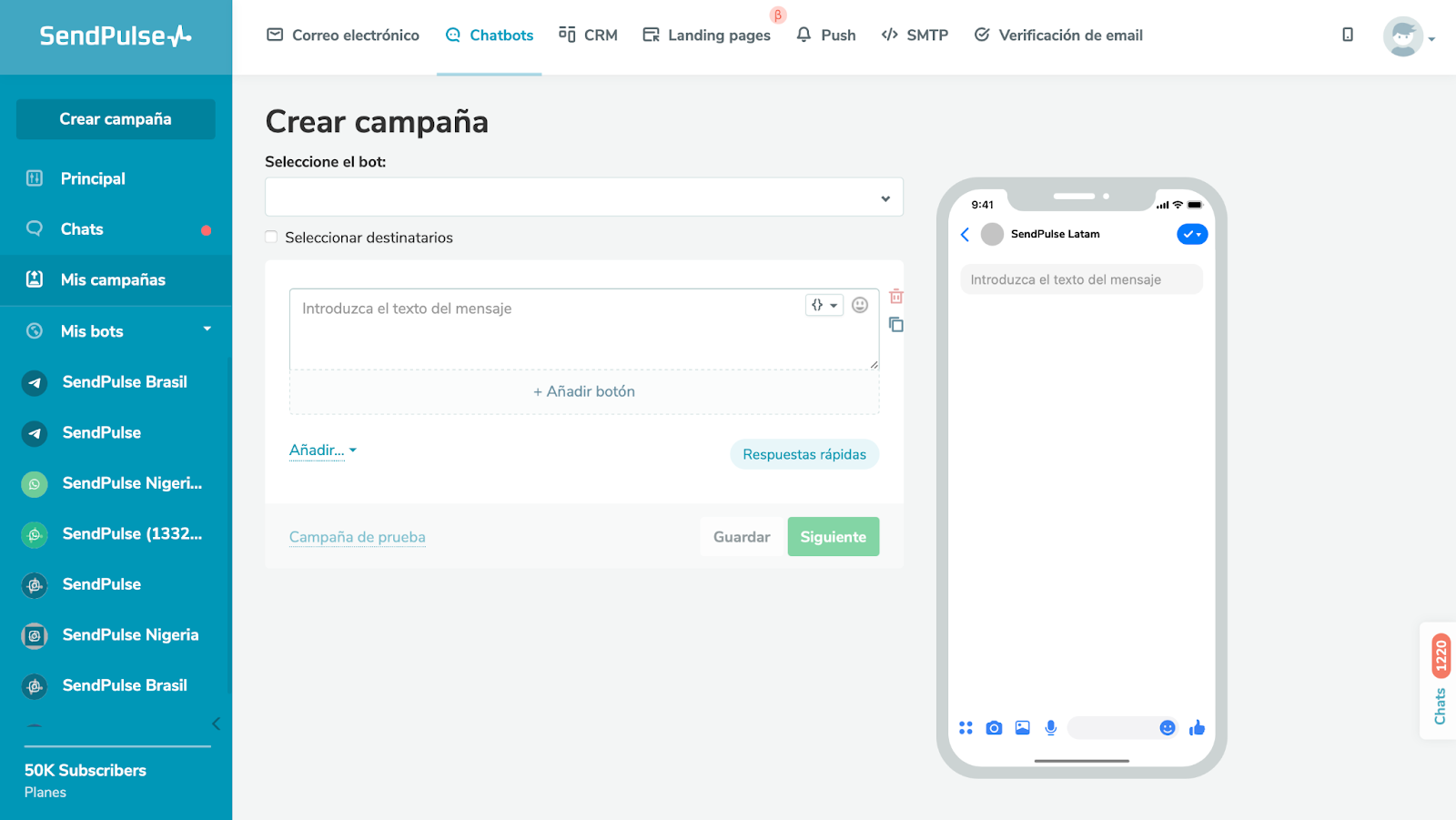This screenshot has width=1456, height=820.
Task: Duplicate the message block with copy icon
Action: 896,324
